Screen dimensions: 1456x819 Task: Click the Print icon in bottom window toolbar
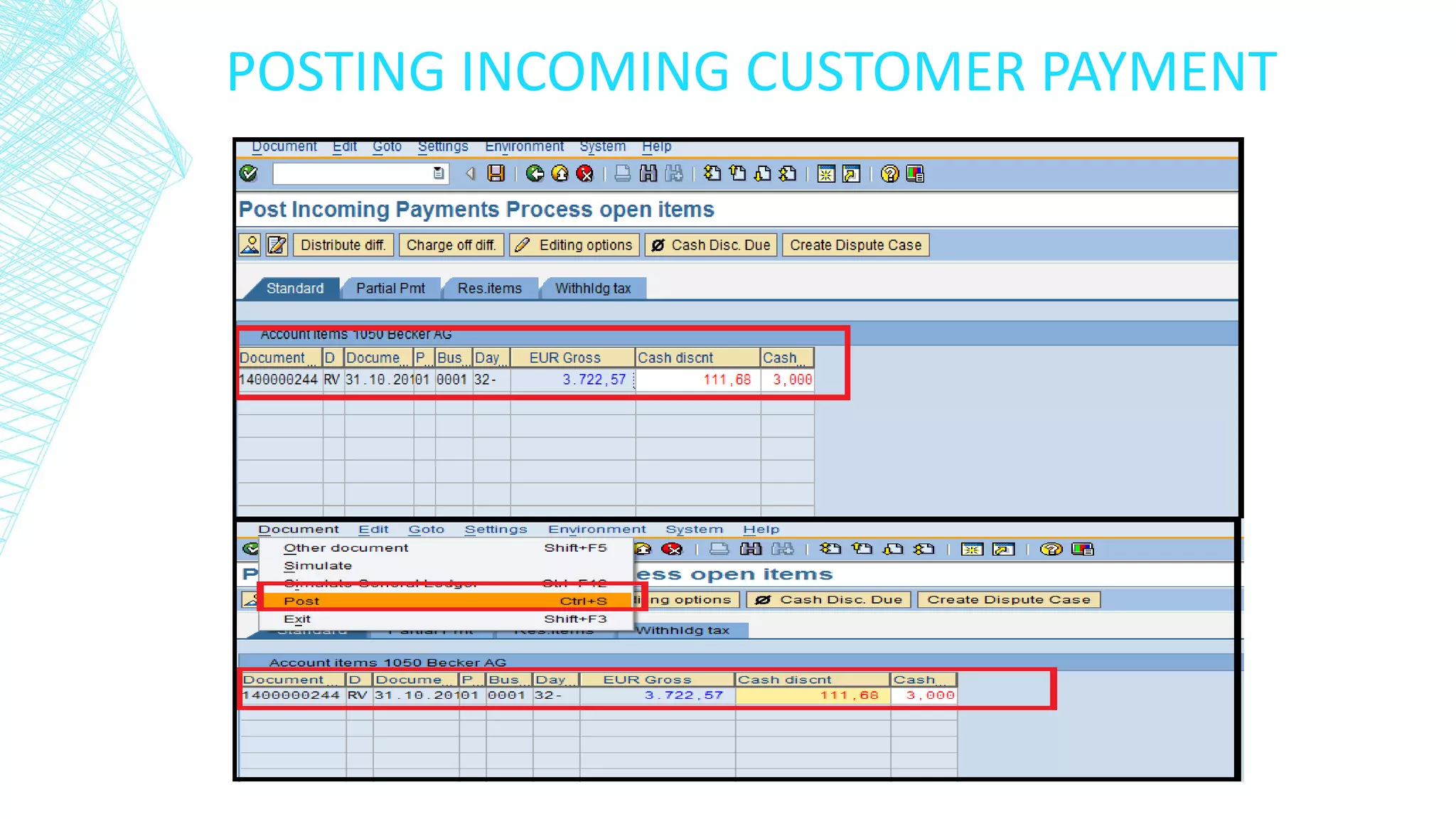pos(719,549)
